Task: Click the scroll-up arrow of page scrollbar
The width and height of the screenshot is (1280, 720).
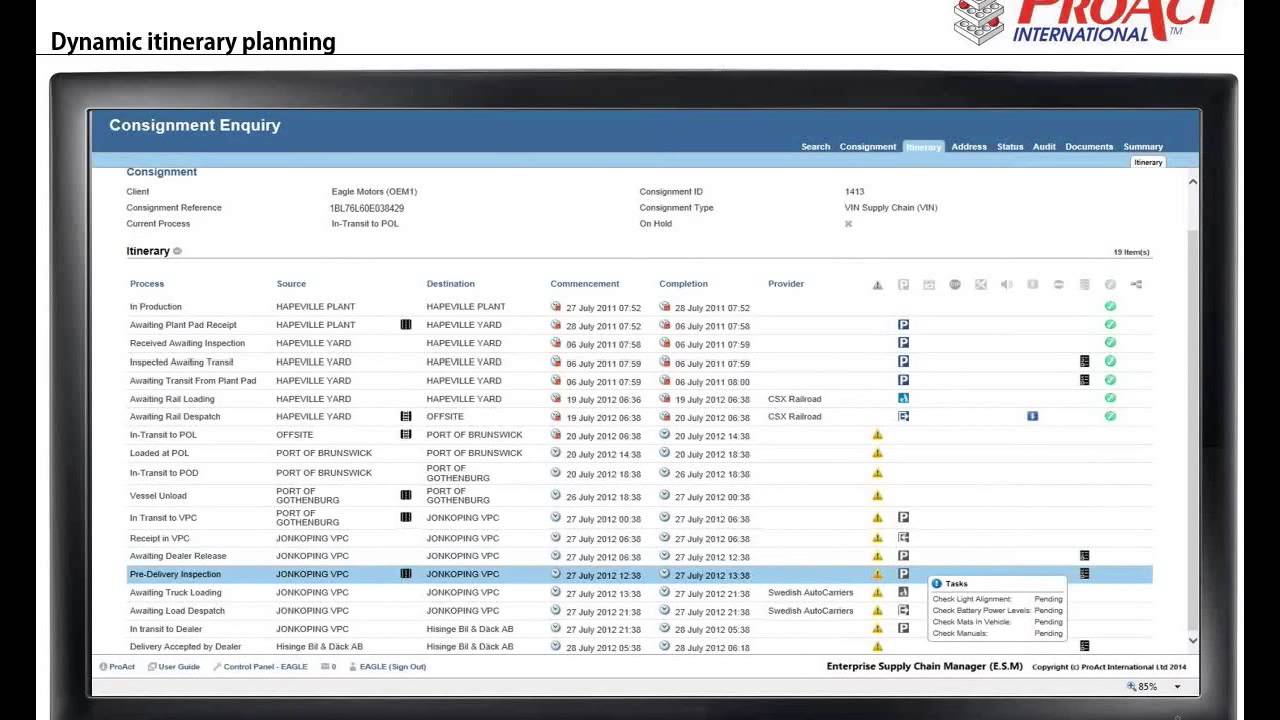Action: (1192, 182)
